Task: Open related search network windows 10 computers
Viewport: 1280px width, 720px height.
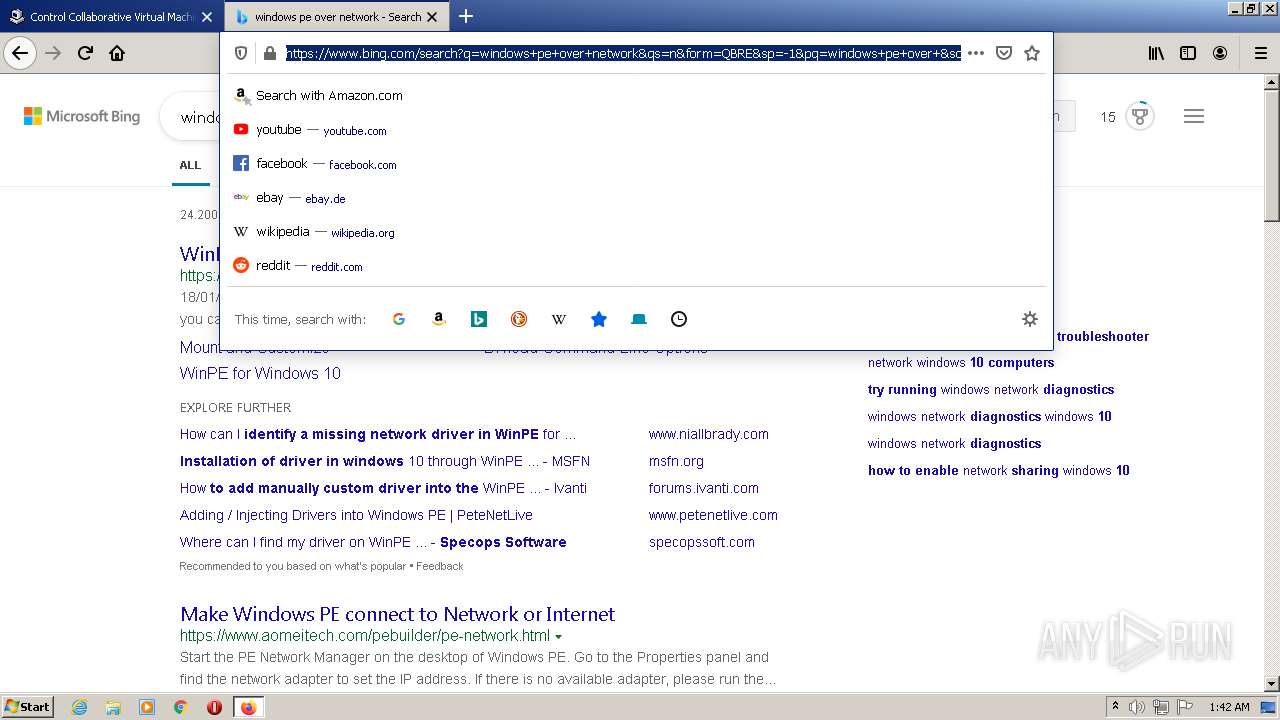Action: coord(961,362)
